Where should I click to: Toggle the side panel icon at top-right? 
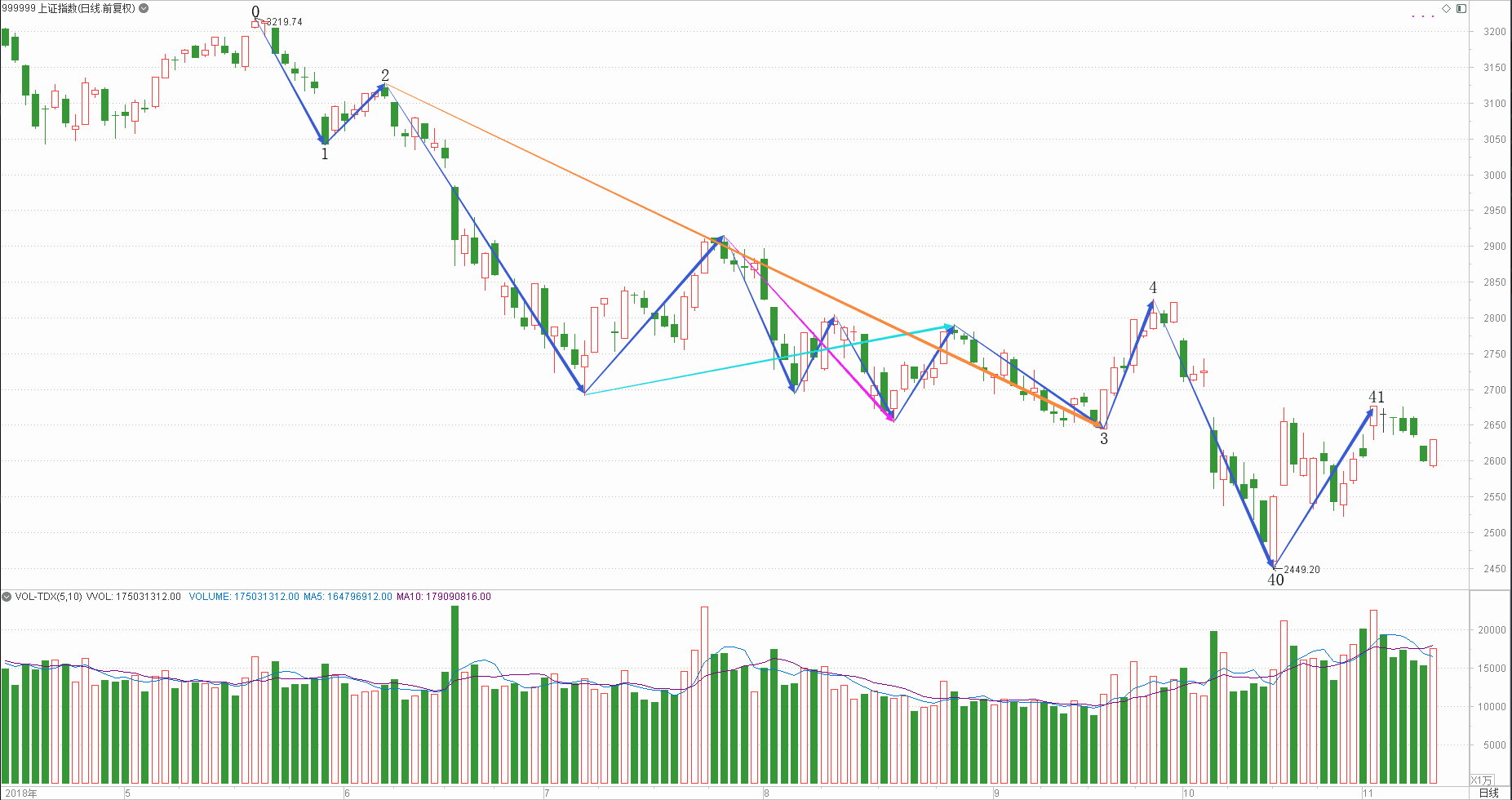[x=1461, y=8]
